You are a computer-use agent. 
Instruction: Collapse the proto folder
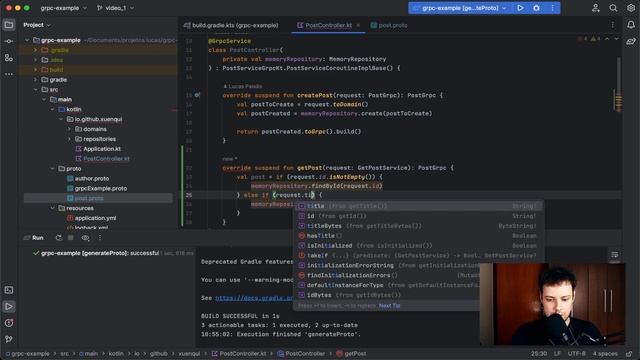click(x=53, y=169)
